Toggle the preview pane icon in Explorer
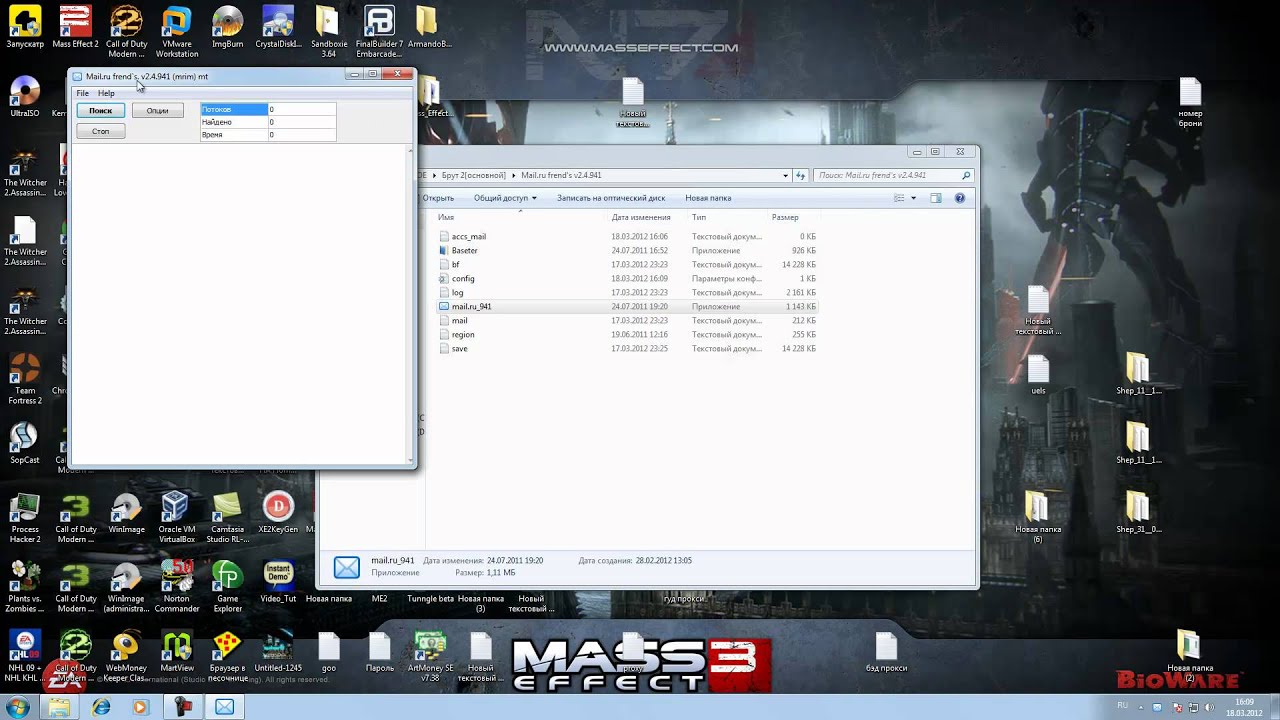This screenshot has width=1280, height=720. click(x=936, y=198)
